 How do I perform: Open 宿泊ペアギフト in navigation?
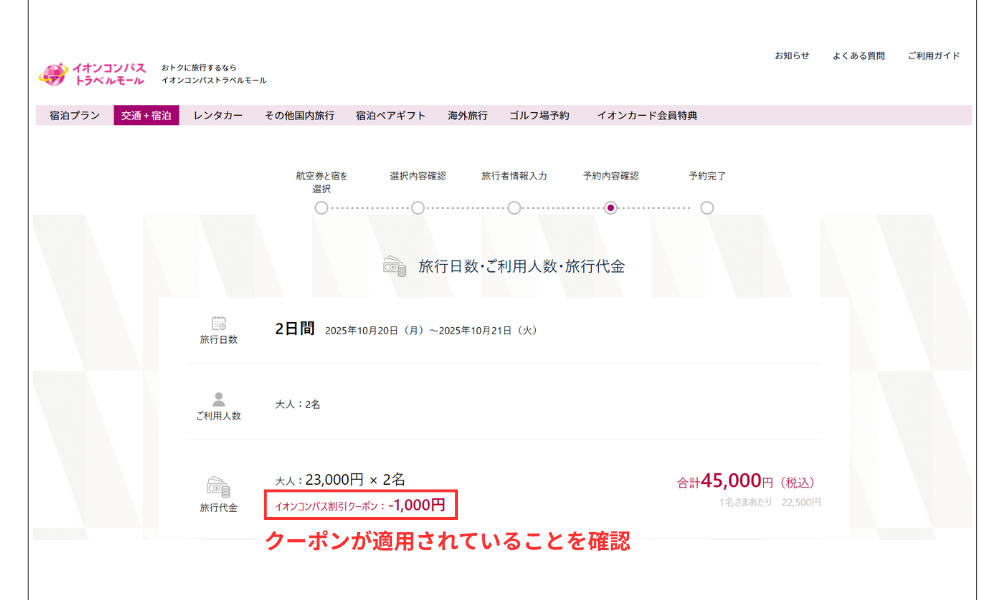[390, 115]
